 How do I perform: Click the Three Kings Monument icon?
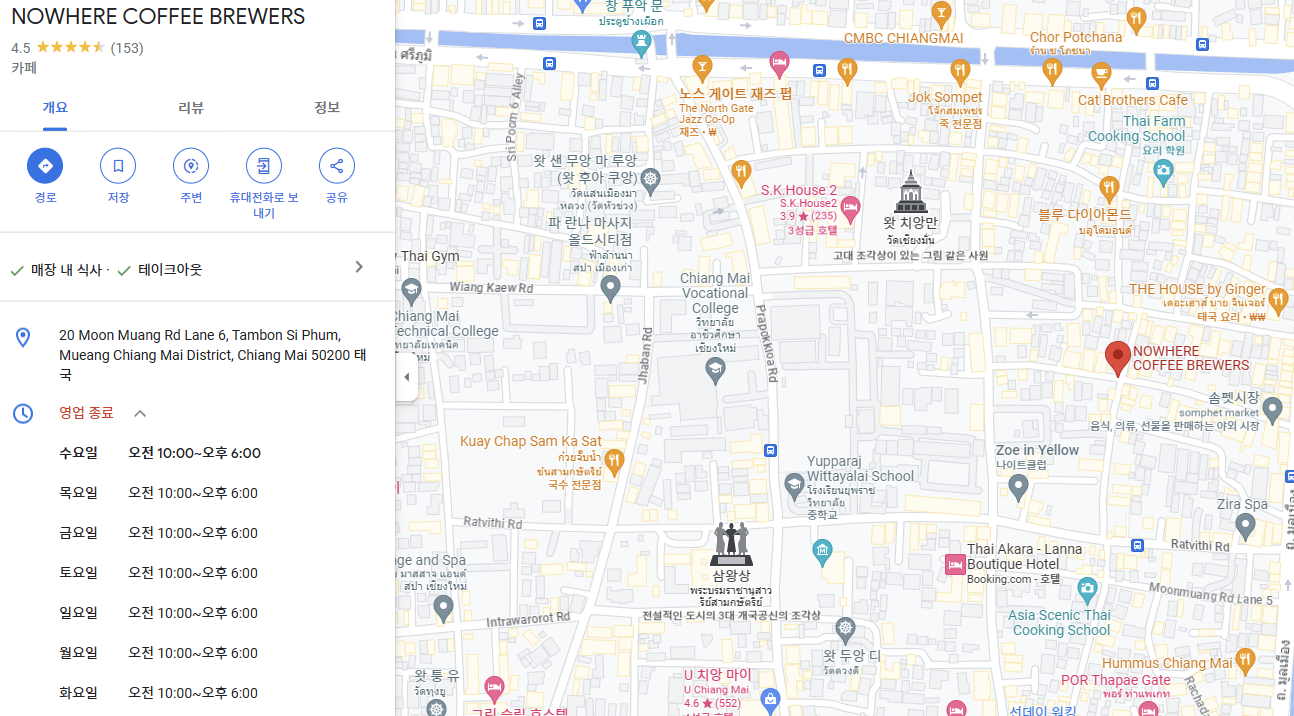coord(730,543)
